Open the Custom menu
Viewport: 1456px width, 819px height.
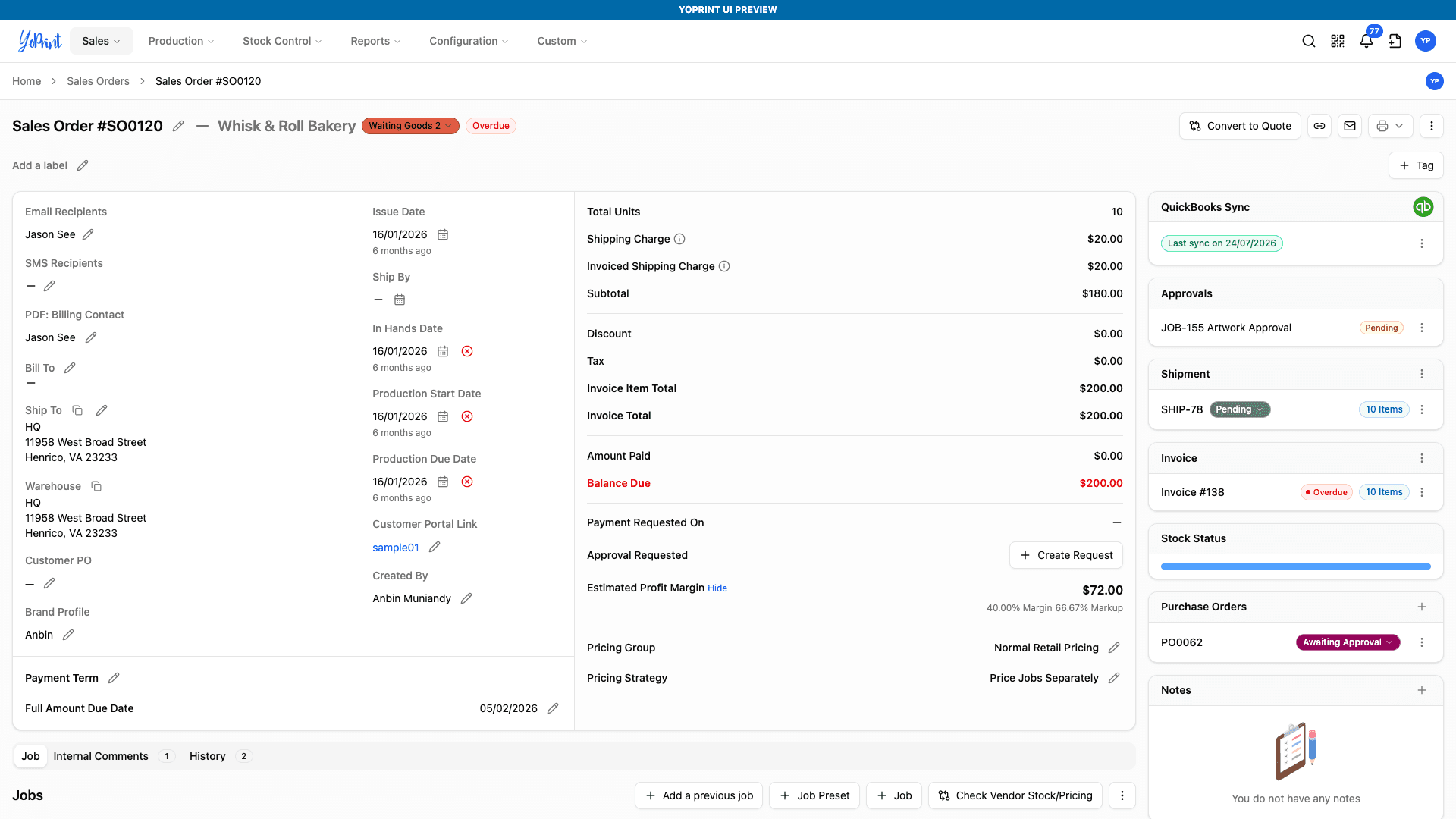pyautogui.click(x=562, y=41)
